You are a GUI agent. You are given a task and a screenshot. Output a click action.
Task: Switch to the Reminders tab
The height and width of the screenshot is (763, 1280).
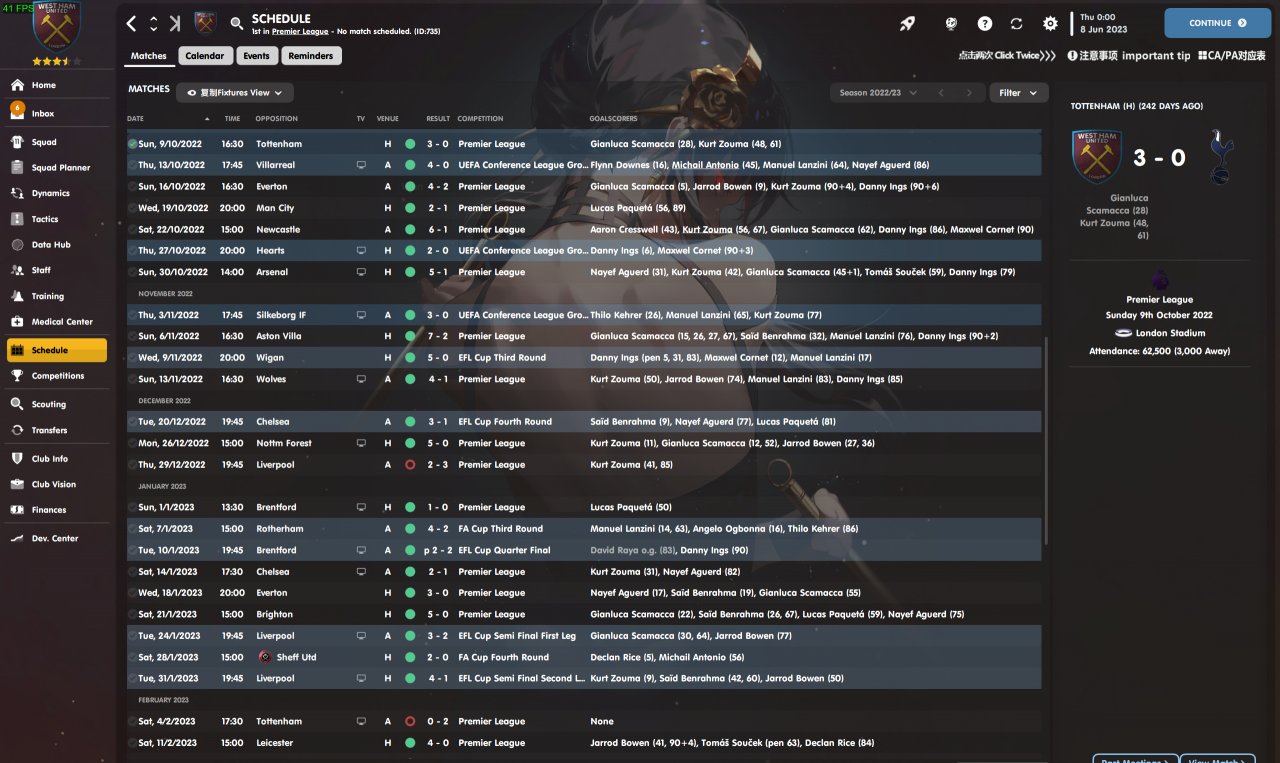[x=311, y=56]
